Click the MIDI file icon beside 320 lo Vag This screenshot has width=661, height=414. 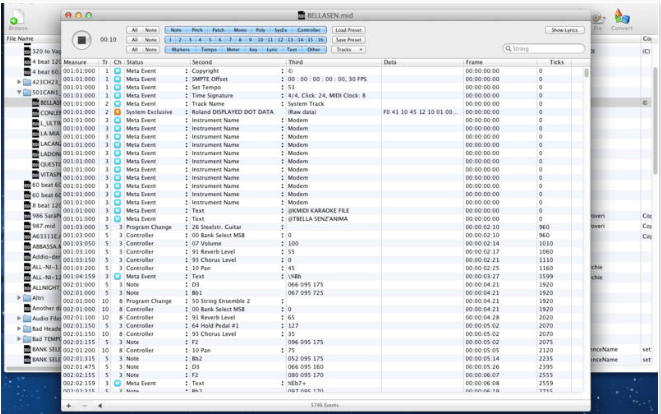point(27,51)
